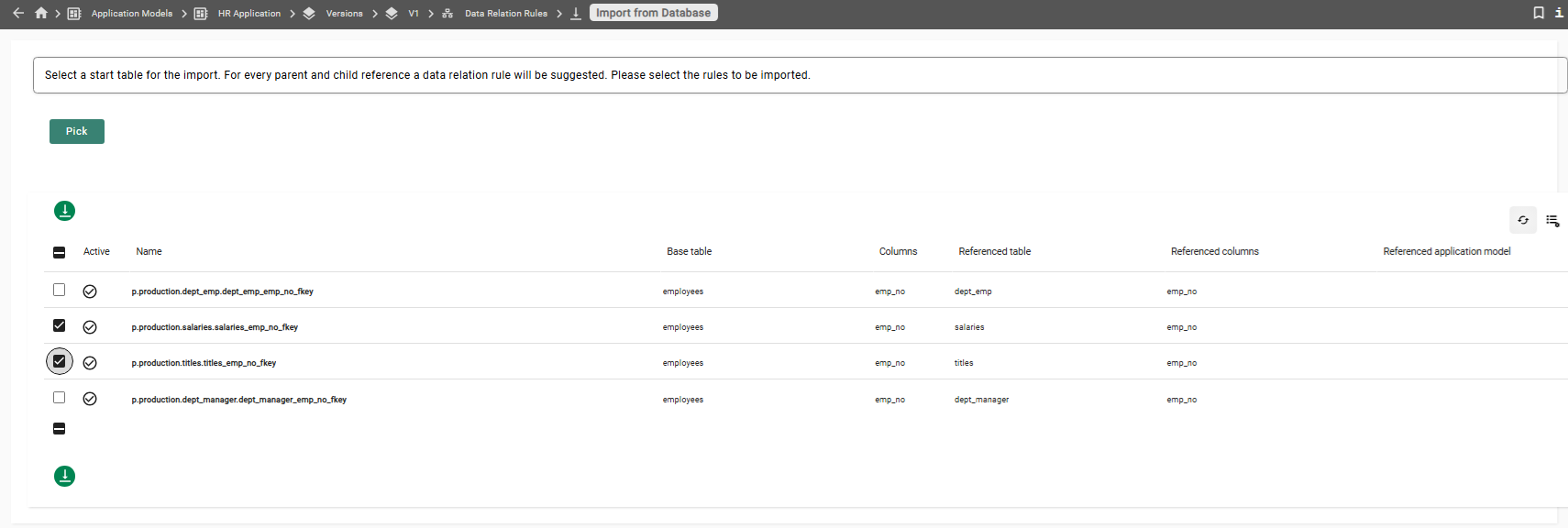Toggle active status icon for titles rule
The width and height of the screenshot is (1568, 528).
pyautogui.click(x=90, y=363)
